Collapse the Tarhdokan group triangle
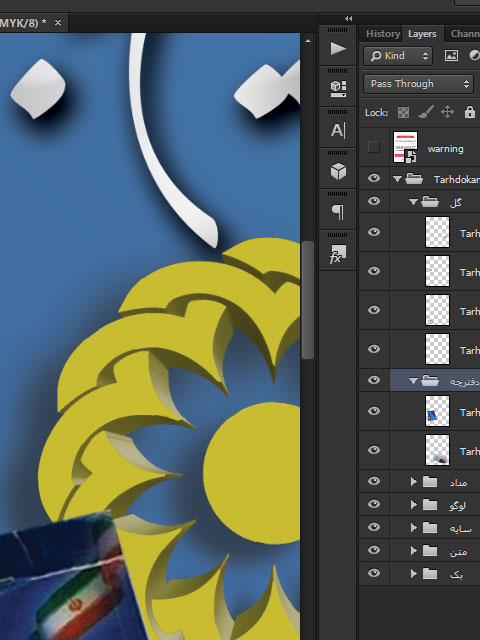Screen dimensions: 480x640 pos(397,179)
